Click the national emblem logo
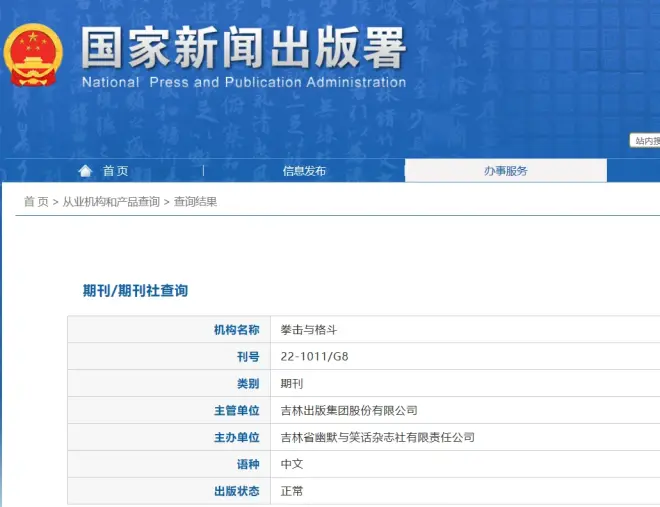The width and height of the screenshot is (660, 507). click(x=33, y=55)
